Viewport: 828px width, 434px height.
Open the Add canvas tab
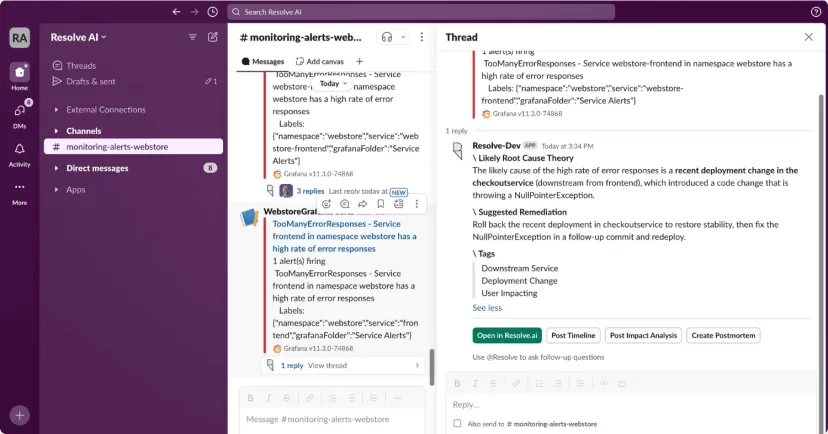(x=319, y=61)
